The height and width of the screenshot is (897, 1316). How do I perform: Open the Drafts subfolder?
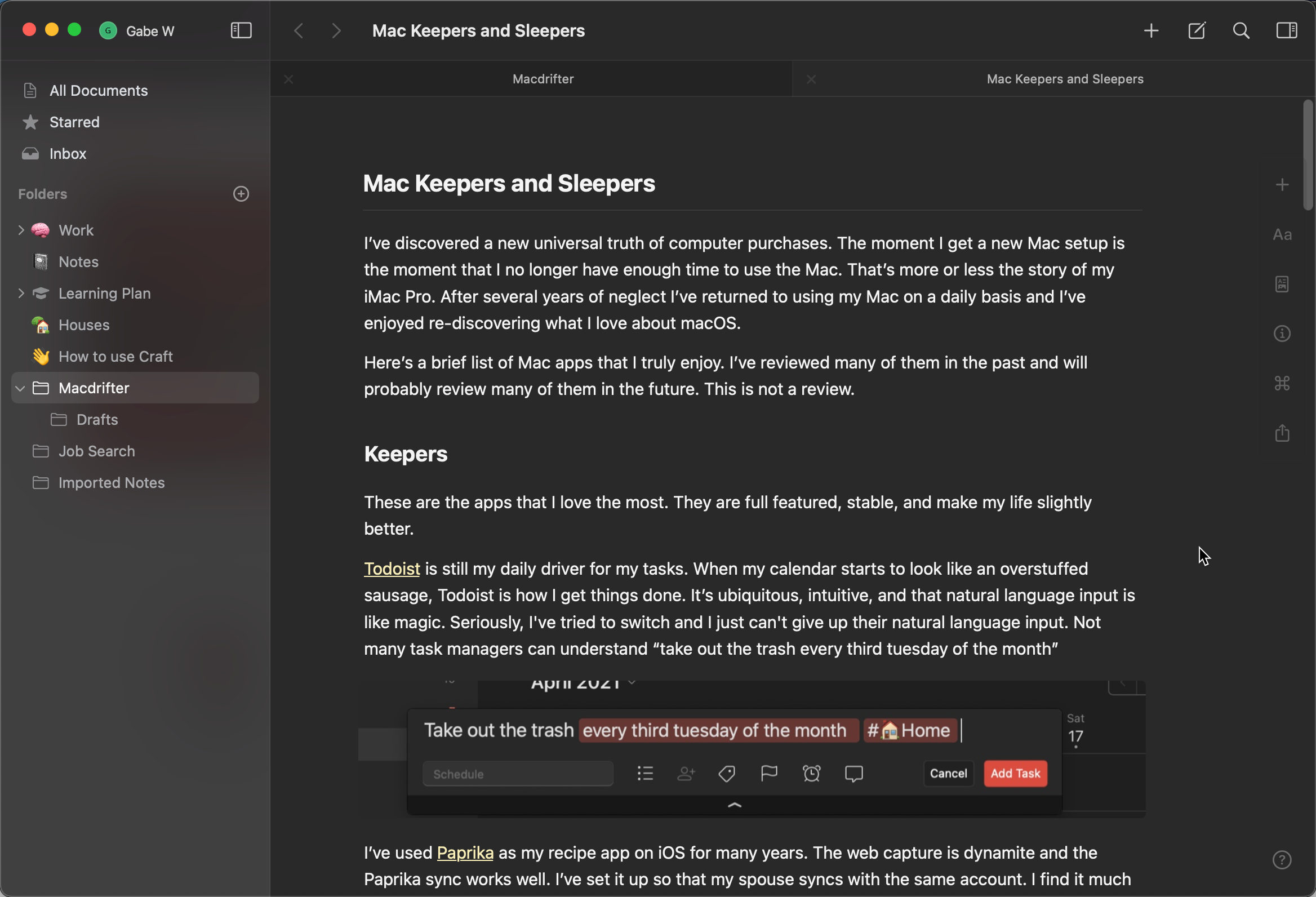tap(135, 420)
